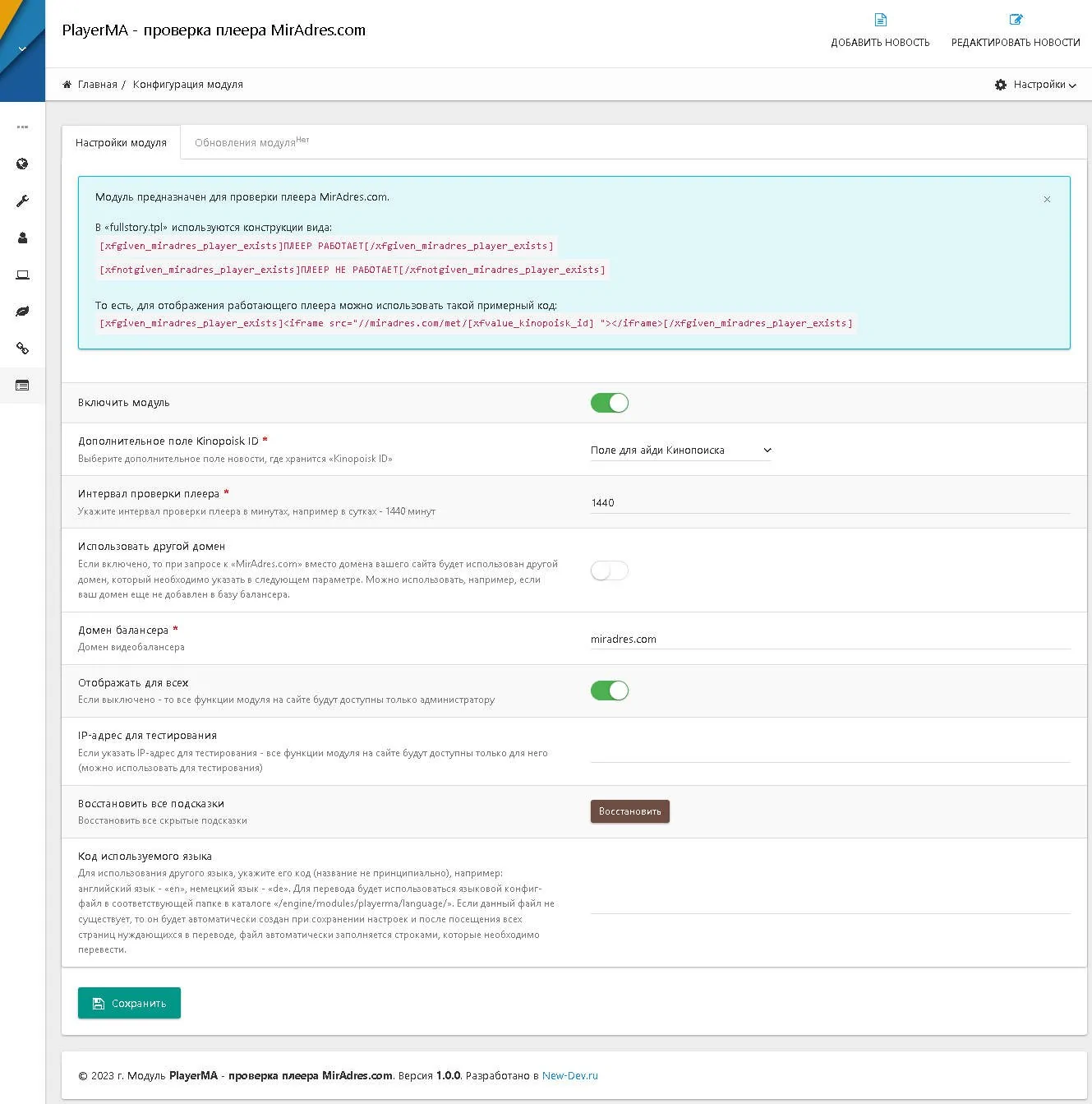This screenshot has width=1092, height=1104.
Task: Toggle Отображать для всех switch
Action: coord(610,691)
